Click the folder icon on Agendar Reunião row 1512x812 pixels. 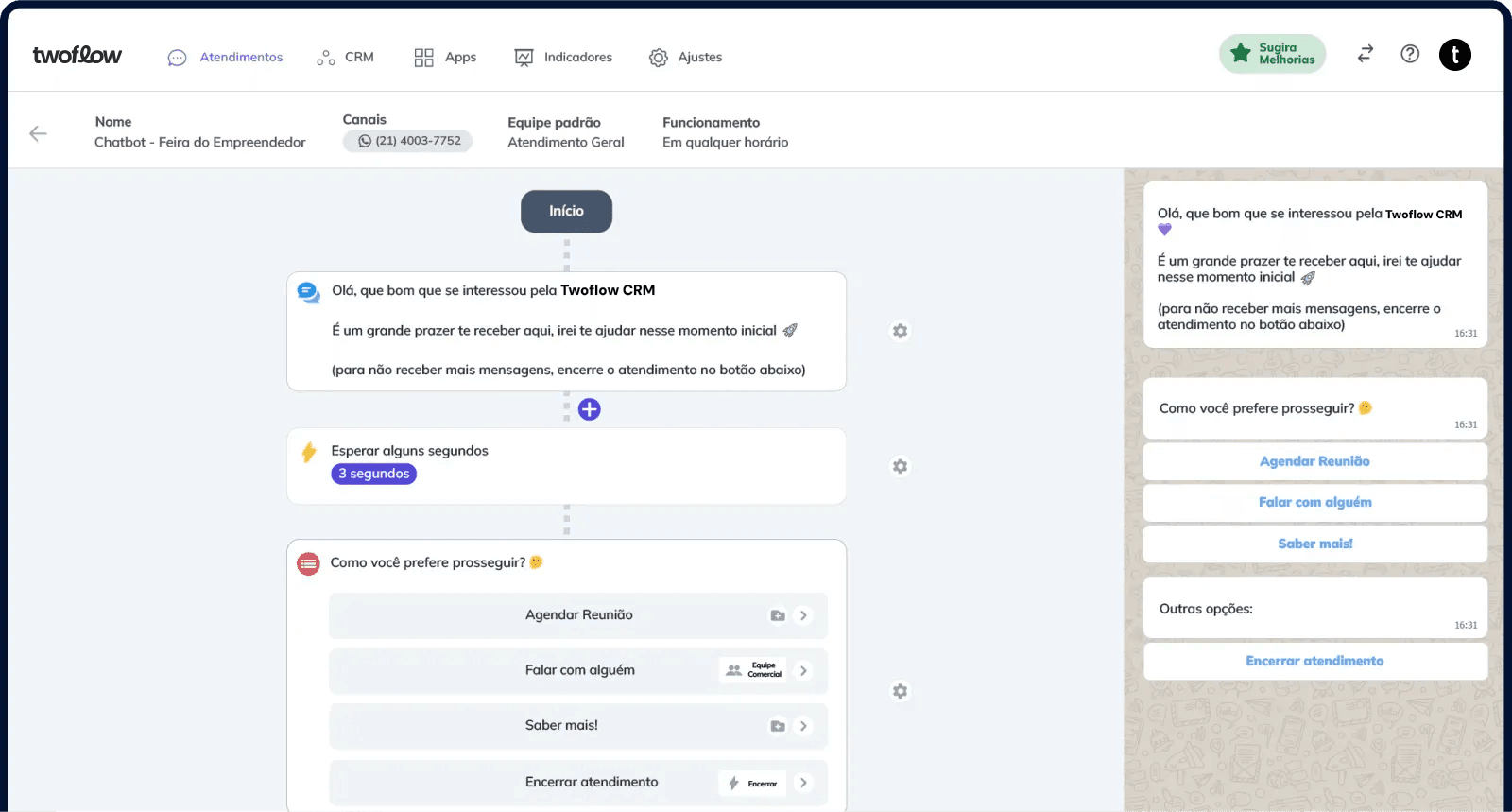(778, 615)
